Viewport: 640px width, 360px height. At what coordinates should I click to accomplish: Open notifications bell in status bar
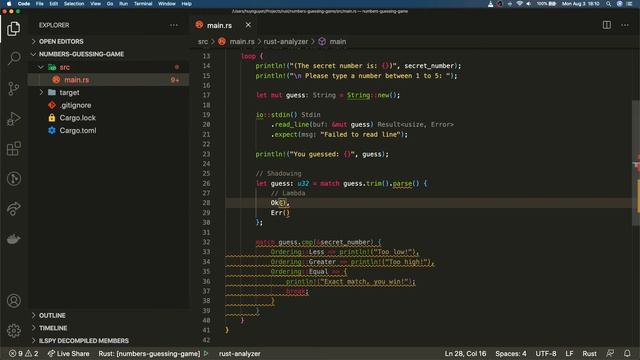pyautogui.click(x=627, y=353)
